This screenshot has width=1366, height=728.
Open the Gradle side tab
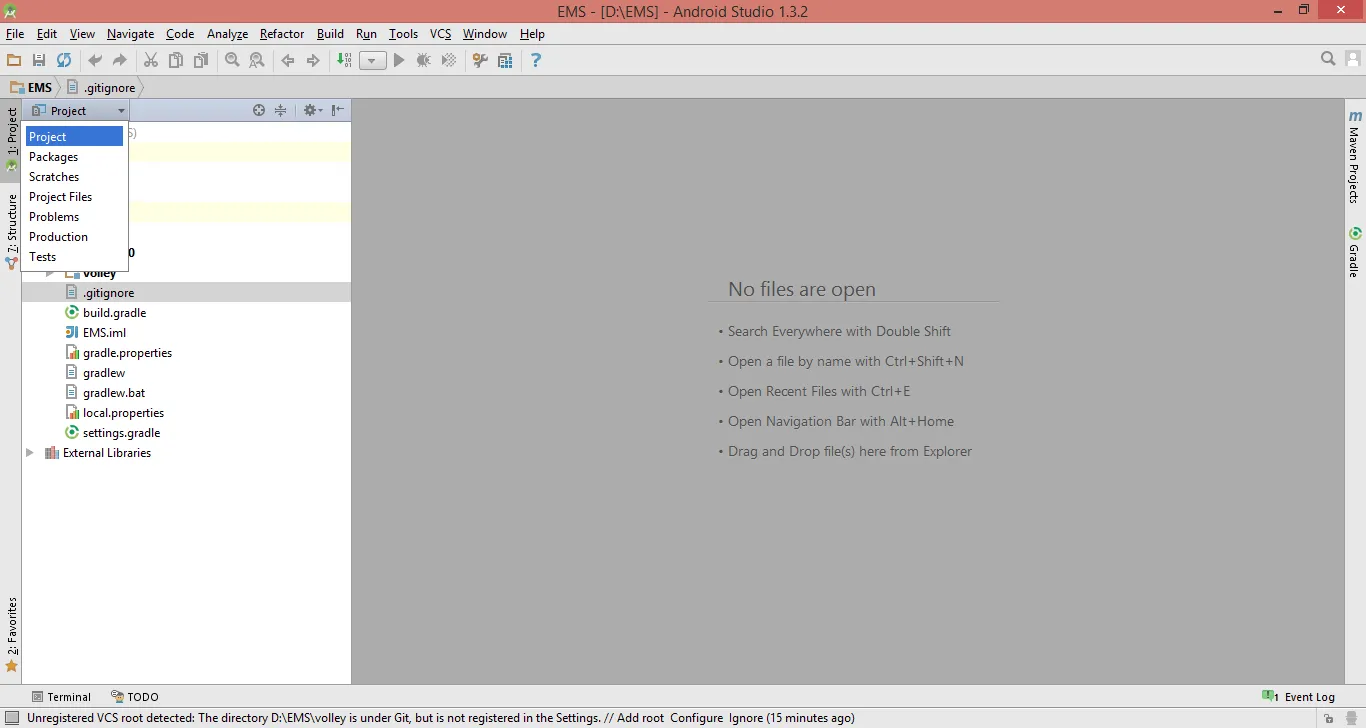1355,252
